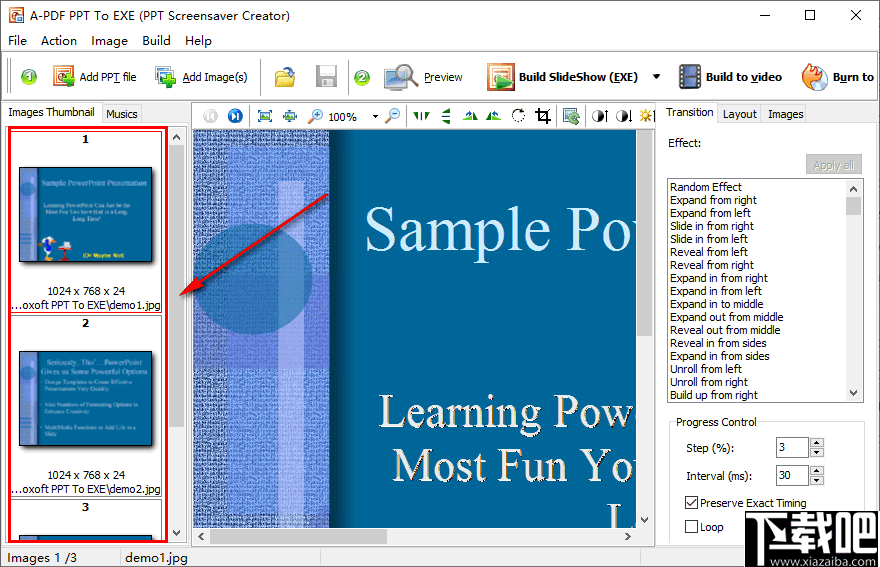Click the Add Image(s) toolbar button
The image size is (880, 567).
click(x=201, y=76)
